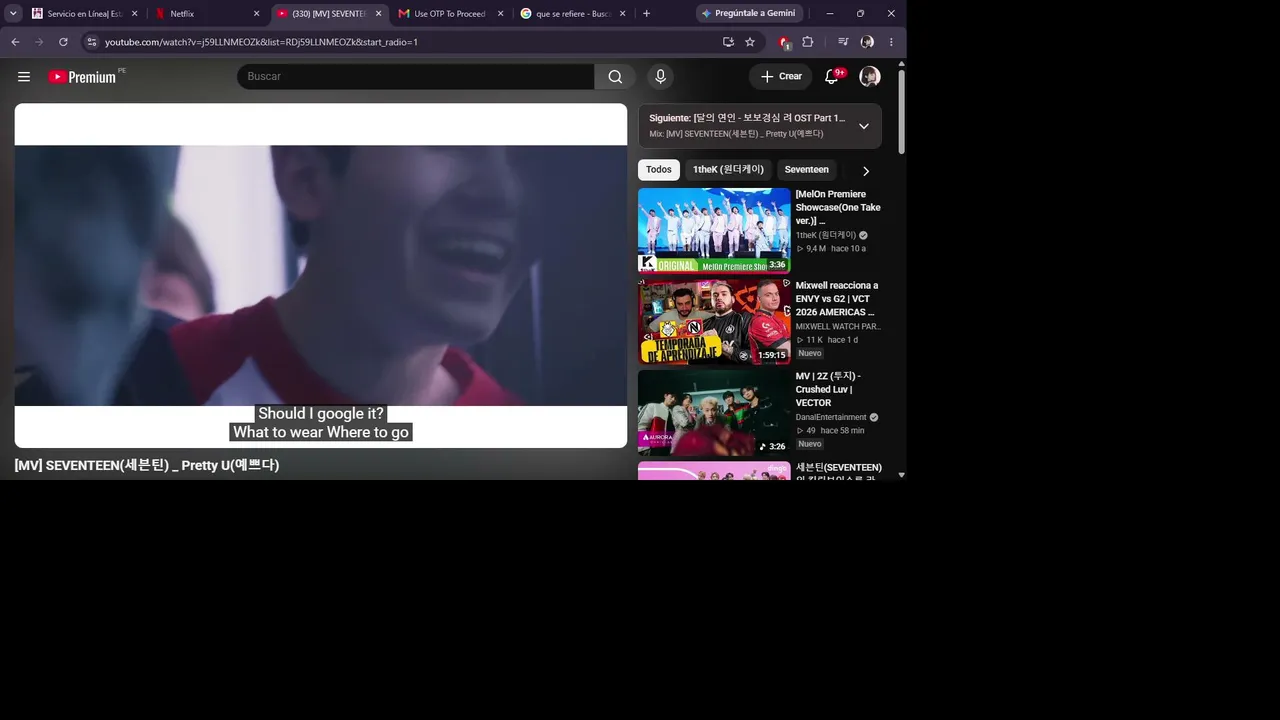Open the YouTube account avatar menu
1280x720 pixels.
click(870, 77)
